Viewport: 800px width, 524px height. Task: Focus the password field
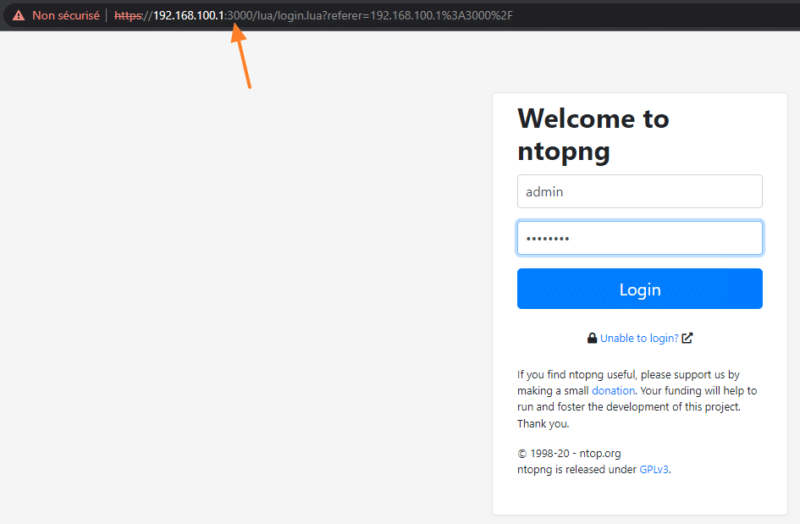tap(640, 238)
